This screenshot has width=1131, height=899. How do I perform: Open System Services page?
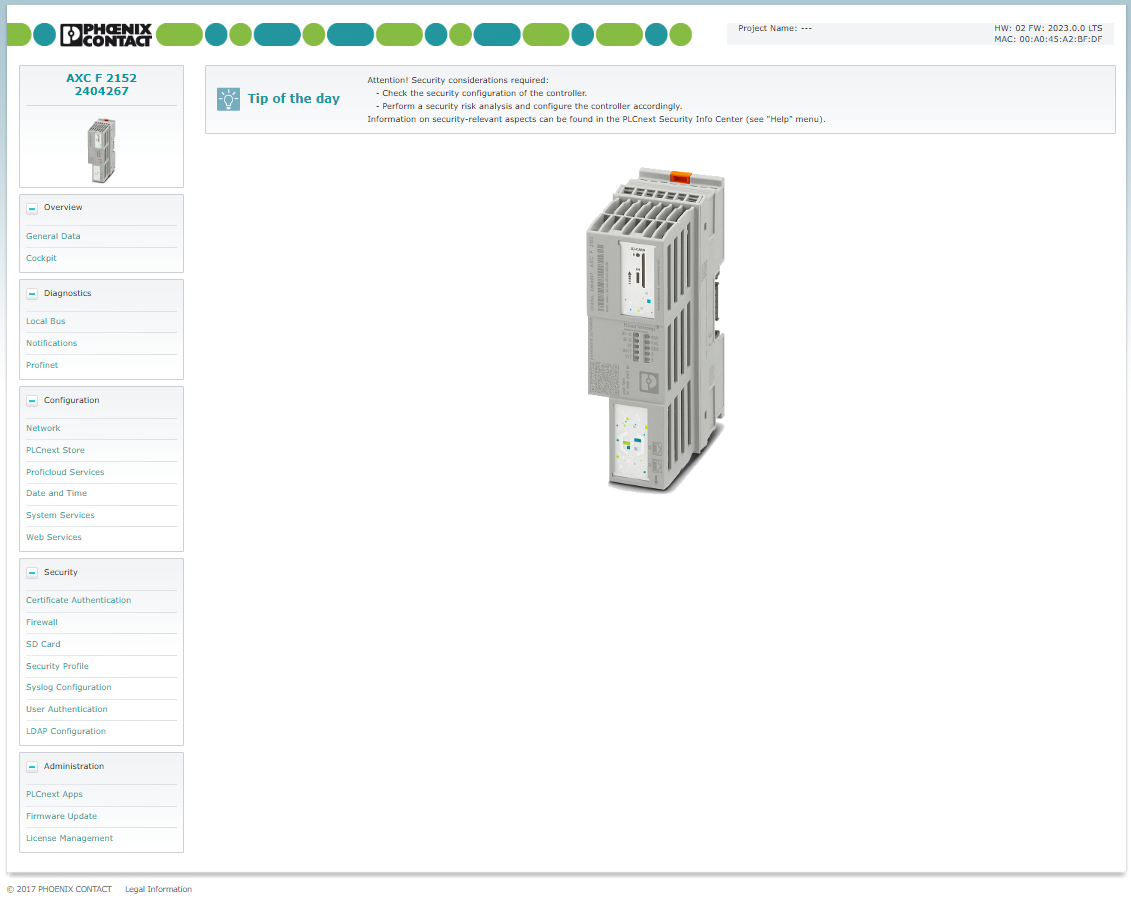coord(61,515)
